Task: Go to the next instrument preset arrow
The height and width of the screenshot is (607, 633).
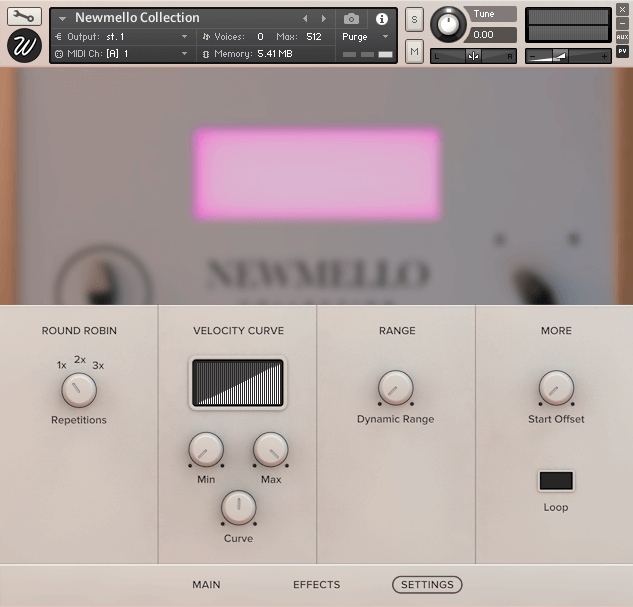Action: [x=324, y=19]
